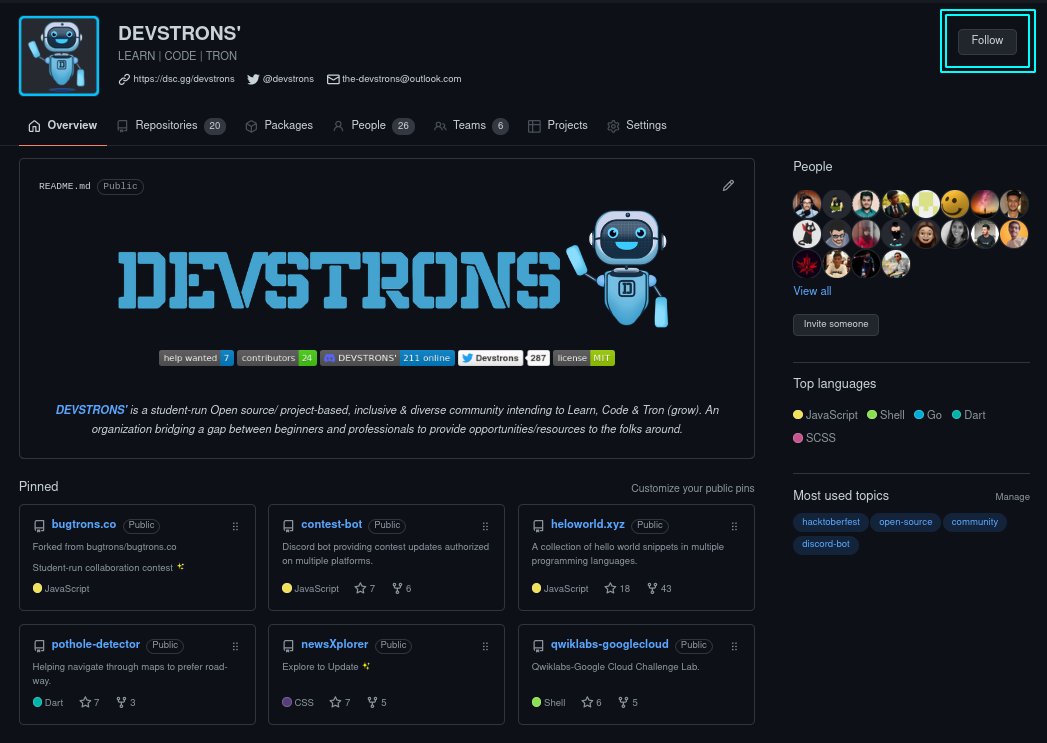Image resolution: width=1047 pixels, height=743 pixels.
Task: Open the Settings tab
Action: click(x=636, y=126)
